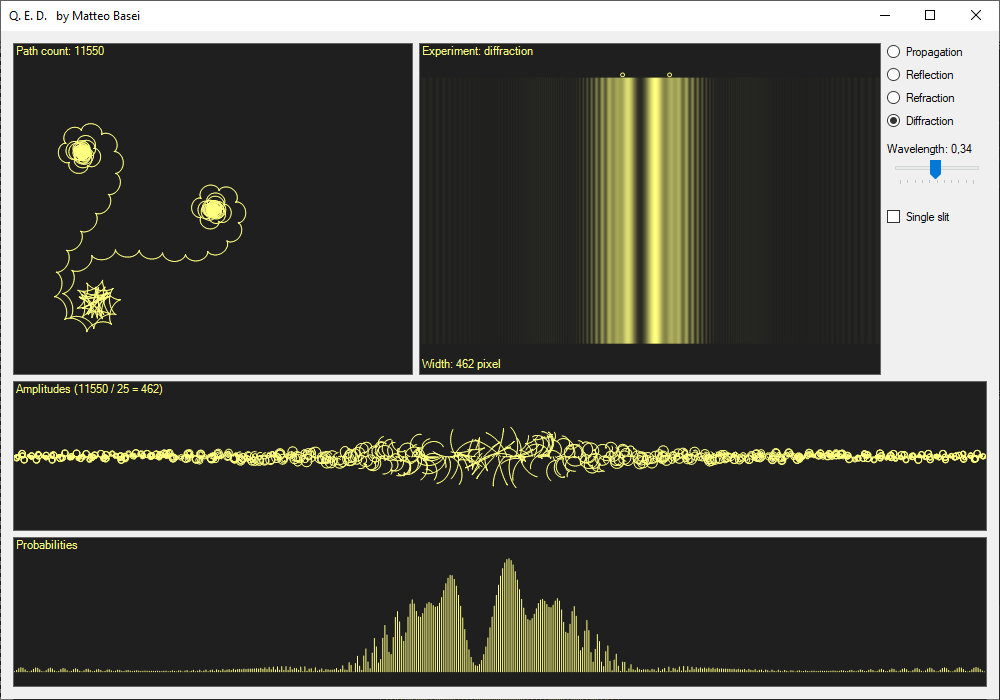Select the Reflection experiment option
This screenshot has width=1000, height=700.
coord(920,75)
